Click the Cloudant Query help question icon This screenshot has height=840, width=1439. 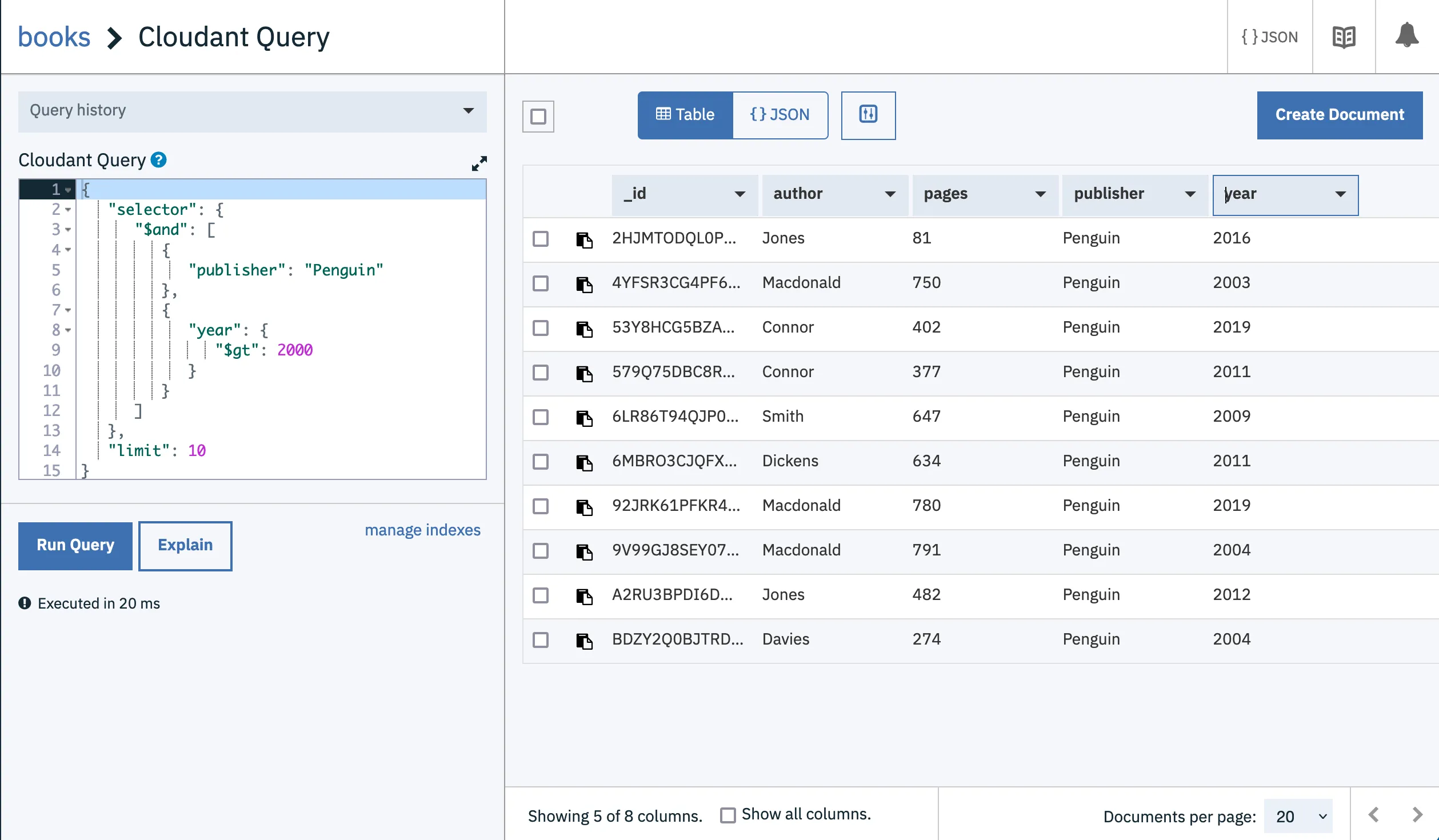158,160
